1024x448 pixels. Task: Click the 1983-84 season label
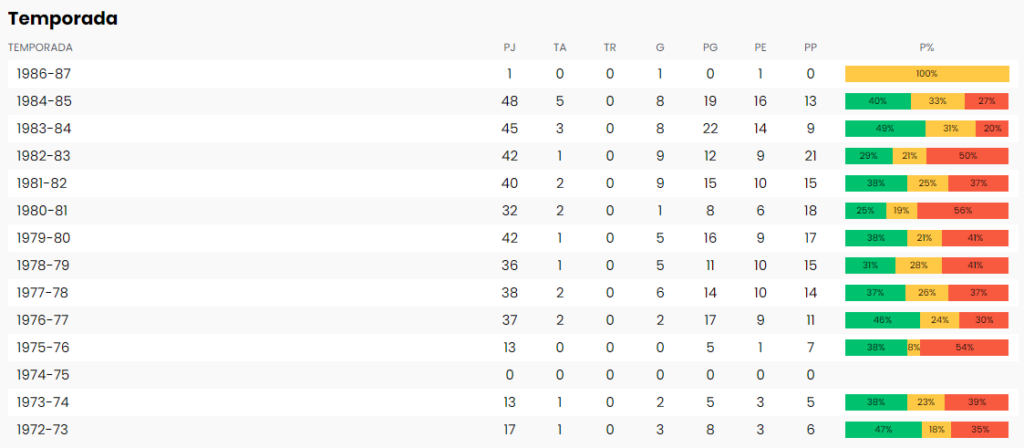point(44,129)
